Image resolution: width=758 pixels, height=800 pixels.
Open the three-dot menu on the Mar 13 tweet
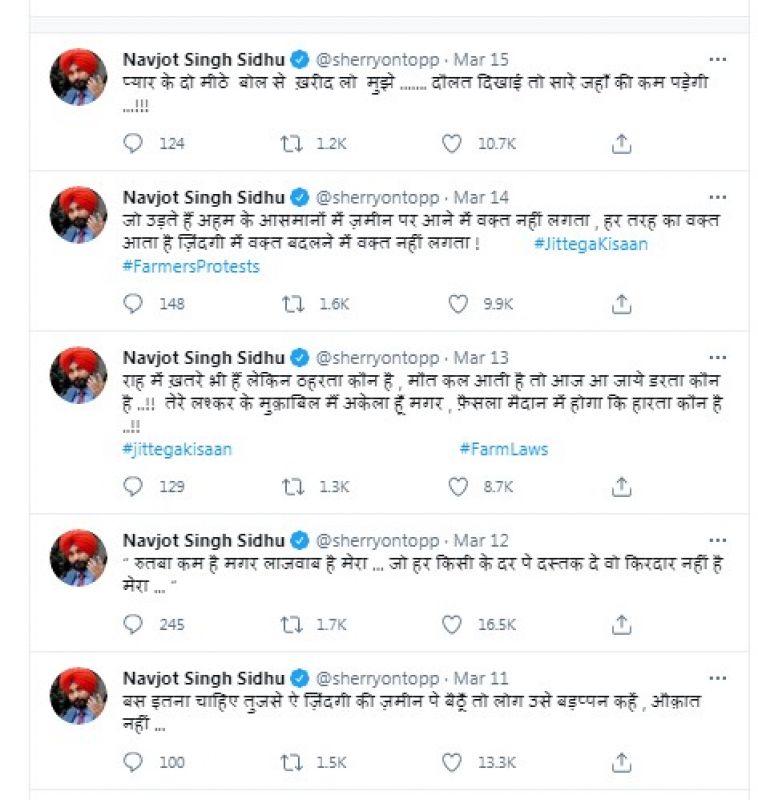click(717, 355)
